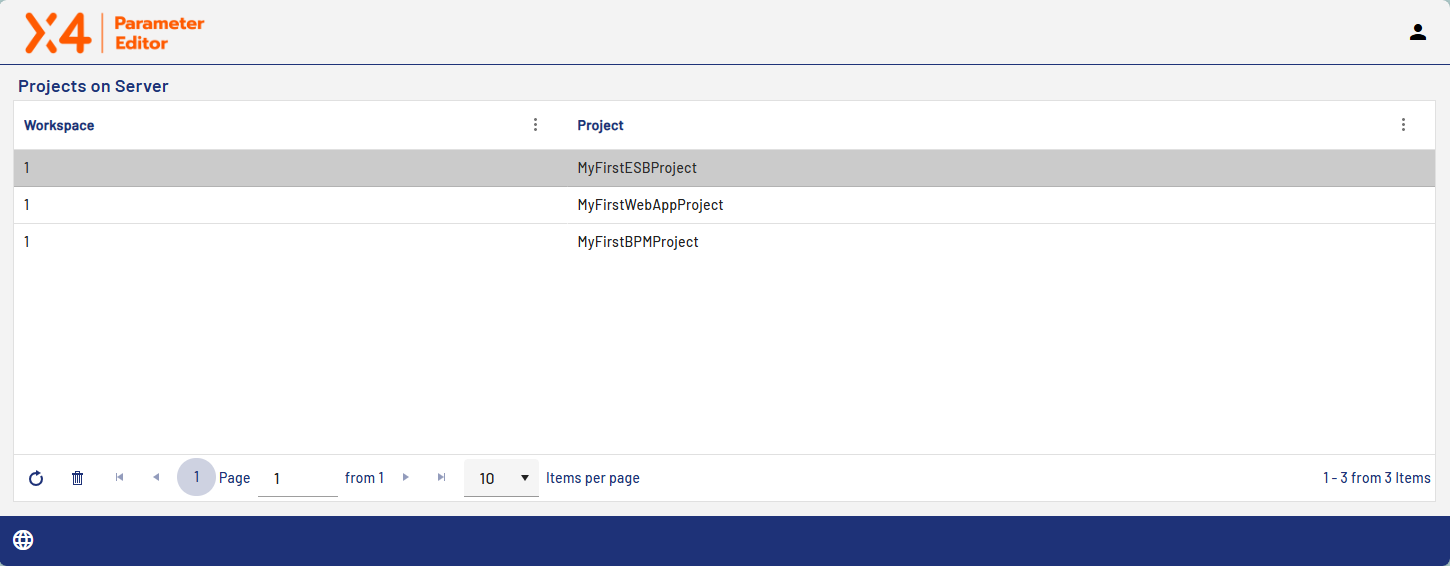Viewport: 1450px width, 566px height.
Task: Select the MyFirstBPMProject row
Action: pos(638,242)
